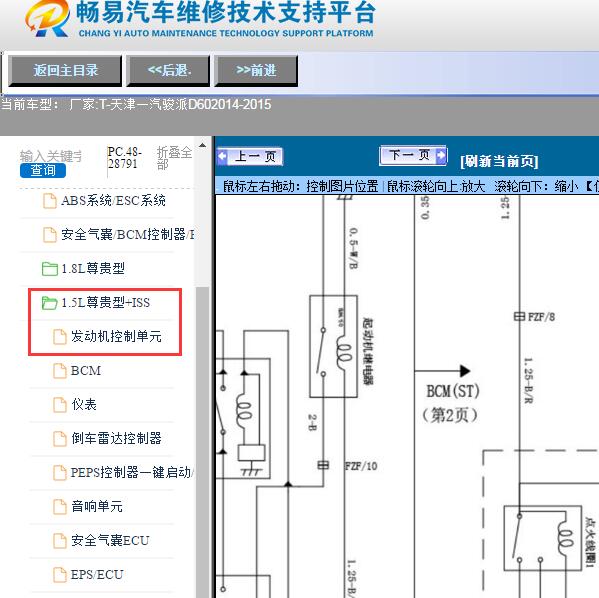Click left arrow icon on 上一页

(222, 156)
